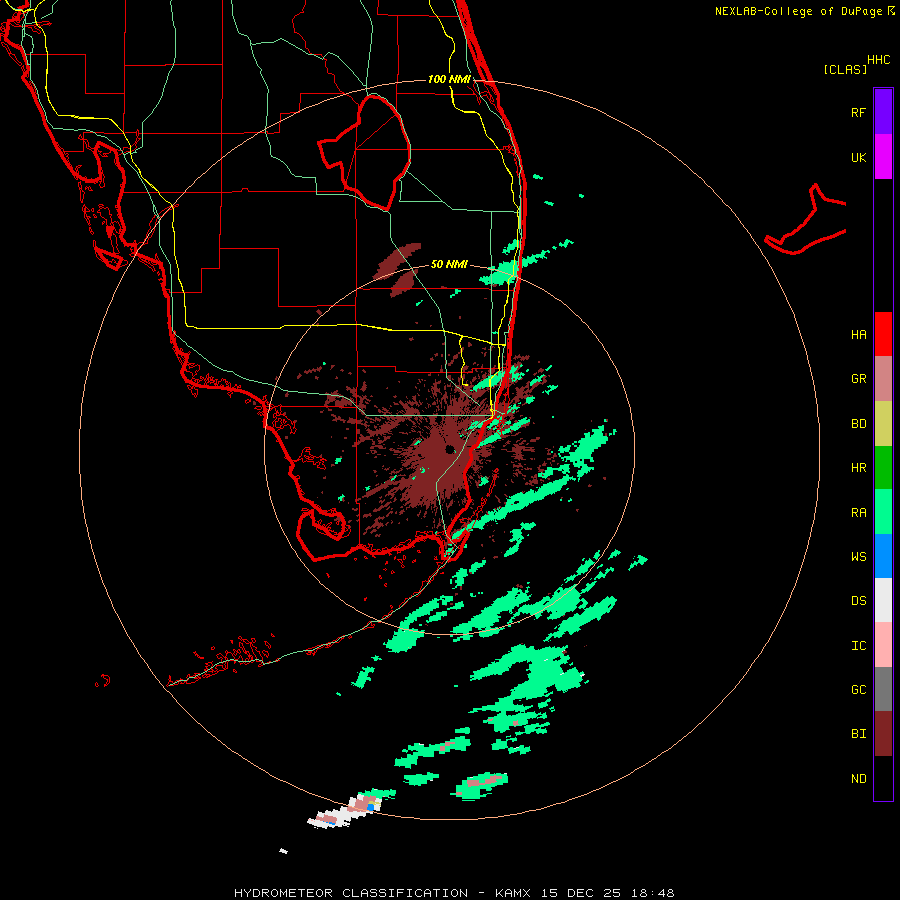Screen dimensions: 900x900
Task: Click the WS legend label
Action: tap(858, 556)
